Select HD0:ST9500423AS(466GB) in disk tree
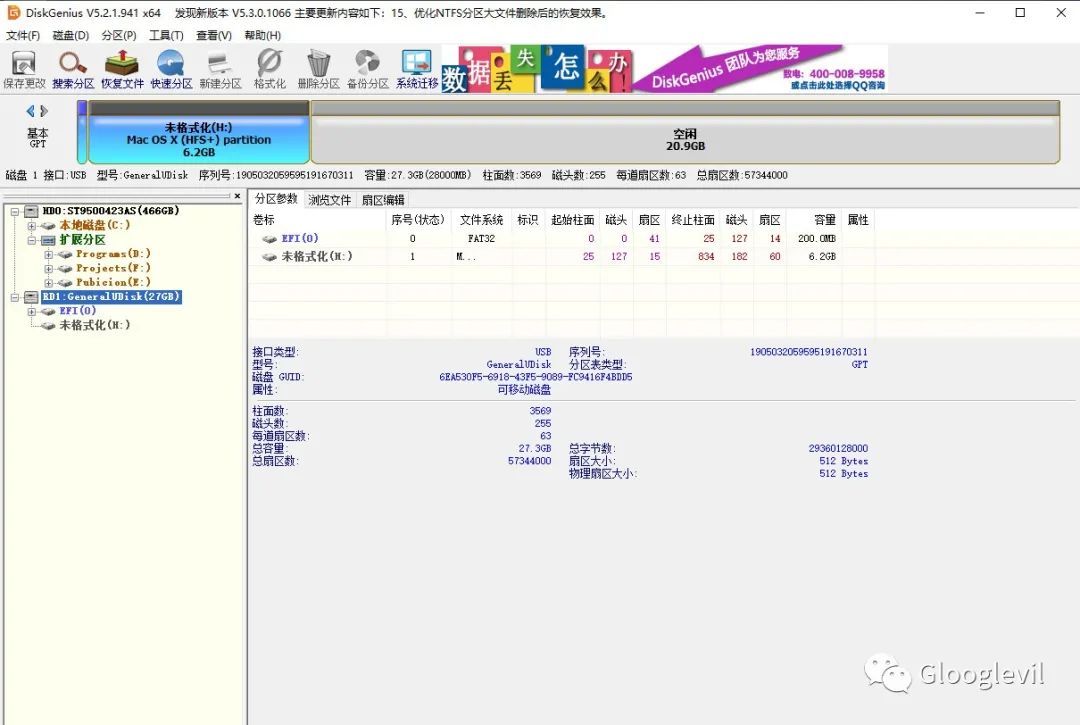 coord(110,211)
